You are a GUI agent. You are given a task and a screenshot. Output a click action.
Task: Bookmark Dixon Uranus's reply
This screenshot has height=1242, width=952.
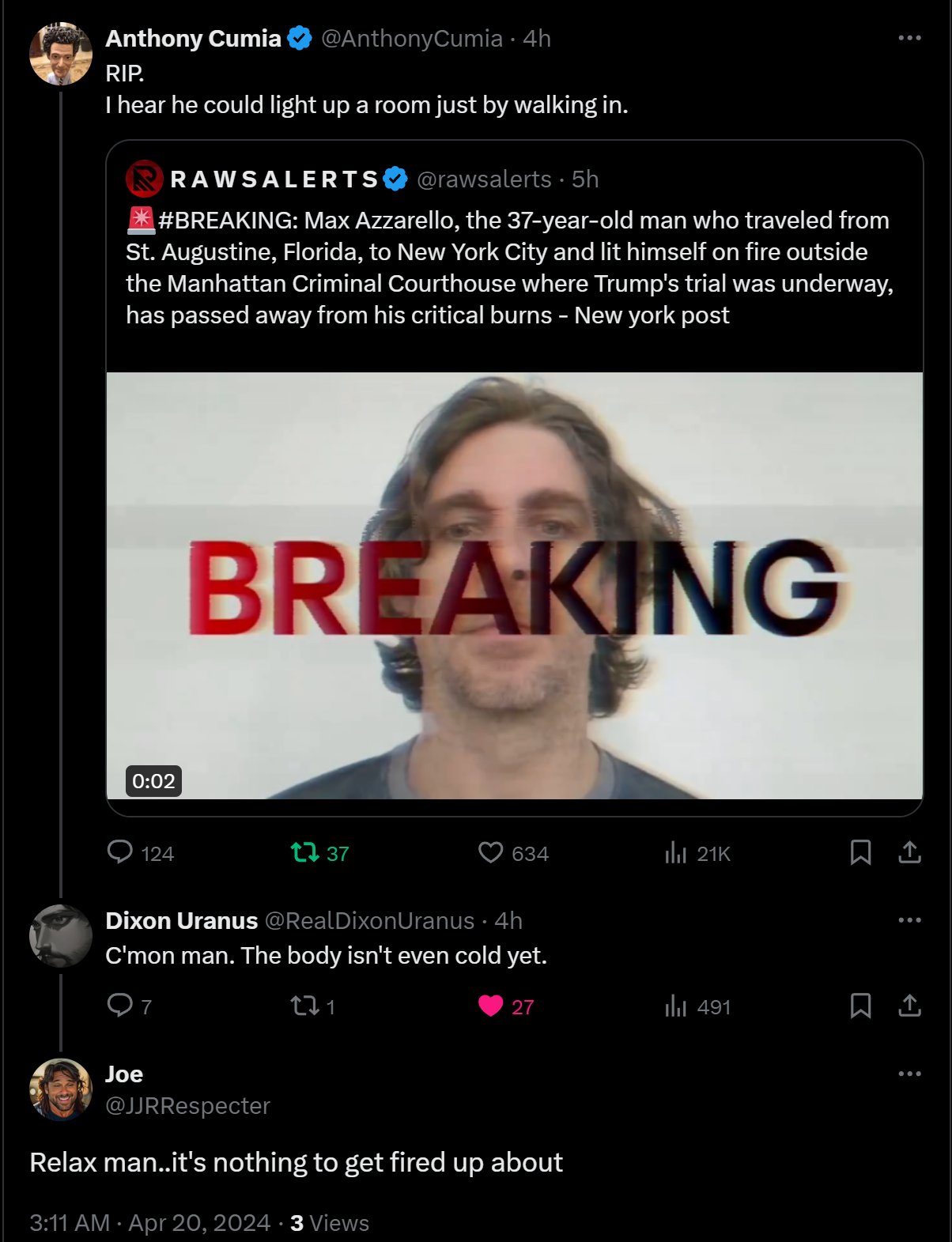[x=860, y=1006]
